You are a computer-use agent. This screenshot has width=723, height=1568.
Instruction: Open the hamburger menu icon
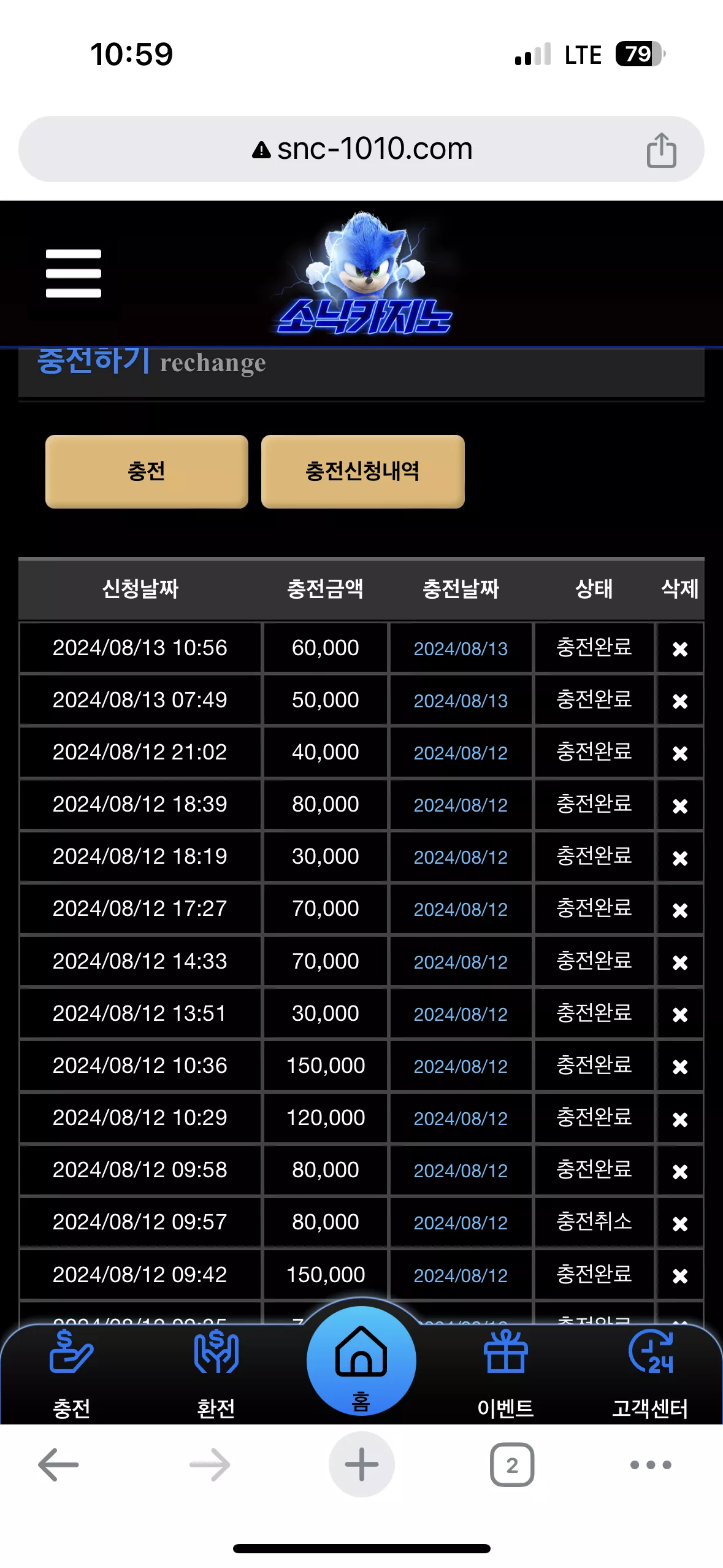(73, 274)
